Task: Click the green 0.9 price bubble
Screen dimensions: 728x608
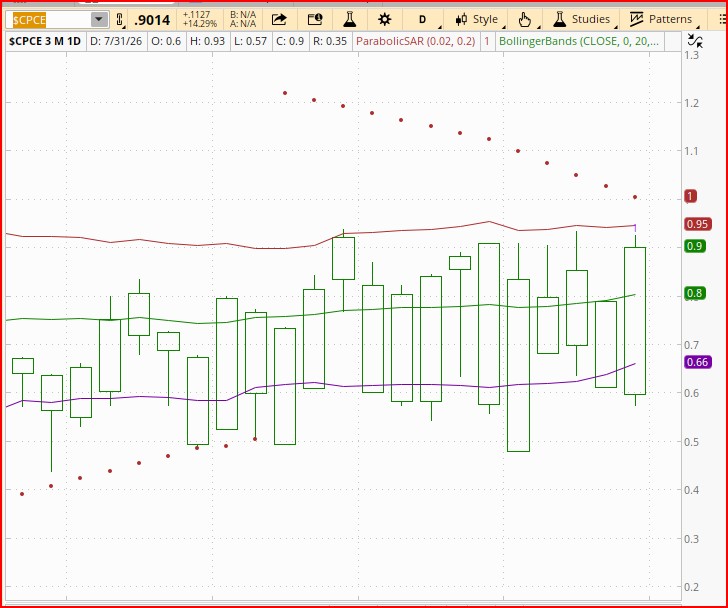Action: coord(695,246)
